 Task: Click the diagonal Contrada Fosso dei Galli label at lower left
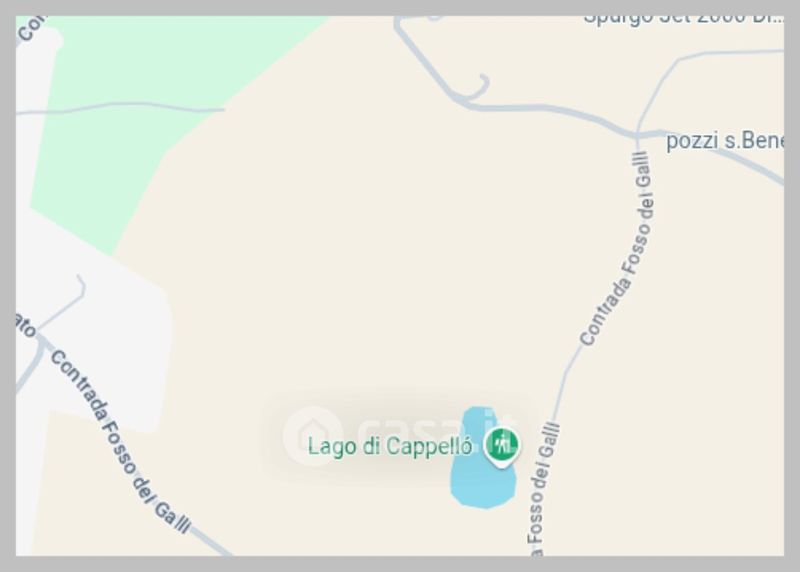coord(120,442)
